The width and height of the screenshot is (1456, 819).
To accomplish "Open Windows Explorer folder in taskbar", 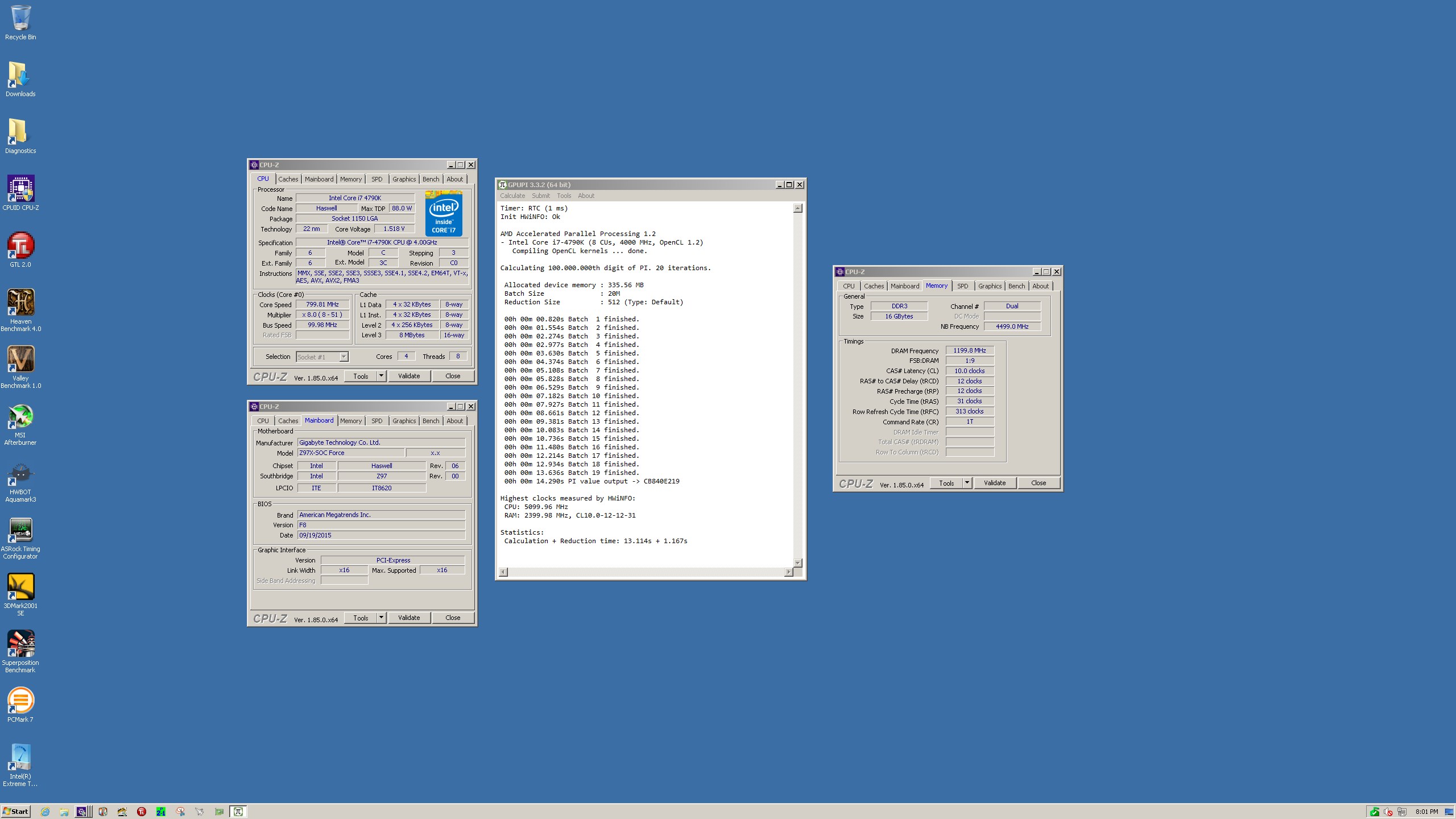I will point(64,812).
